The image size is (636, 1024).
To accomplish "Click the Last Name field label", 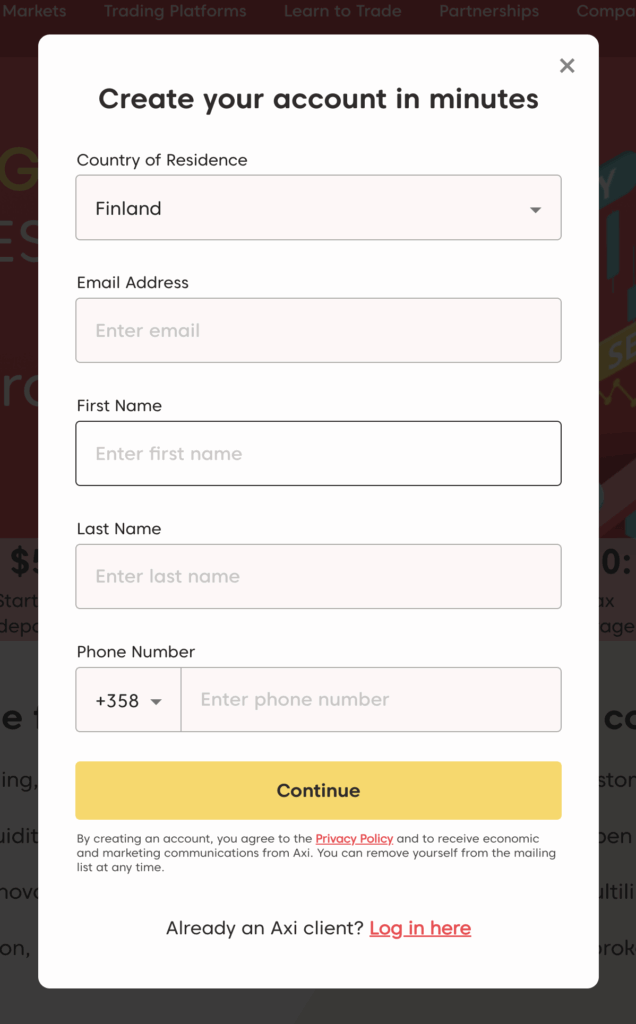I will click(119, 529).
